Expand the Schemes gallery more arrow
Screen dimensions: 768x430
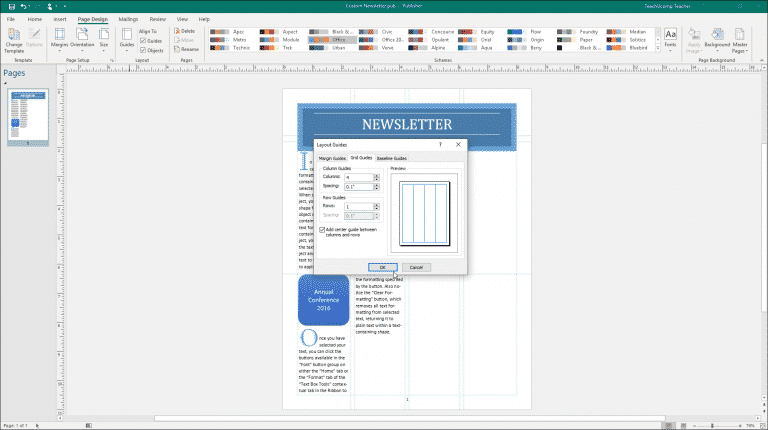(x=658, y=48)
